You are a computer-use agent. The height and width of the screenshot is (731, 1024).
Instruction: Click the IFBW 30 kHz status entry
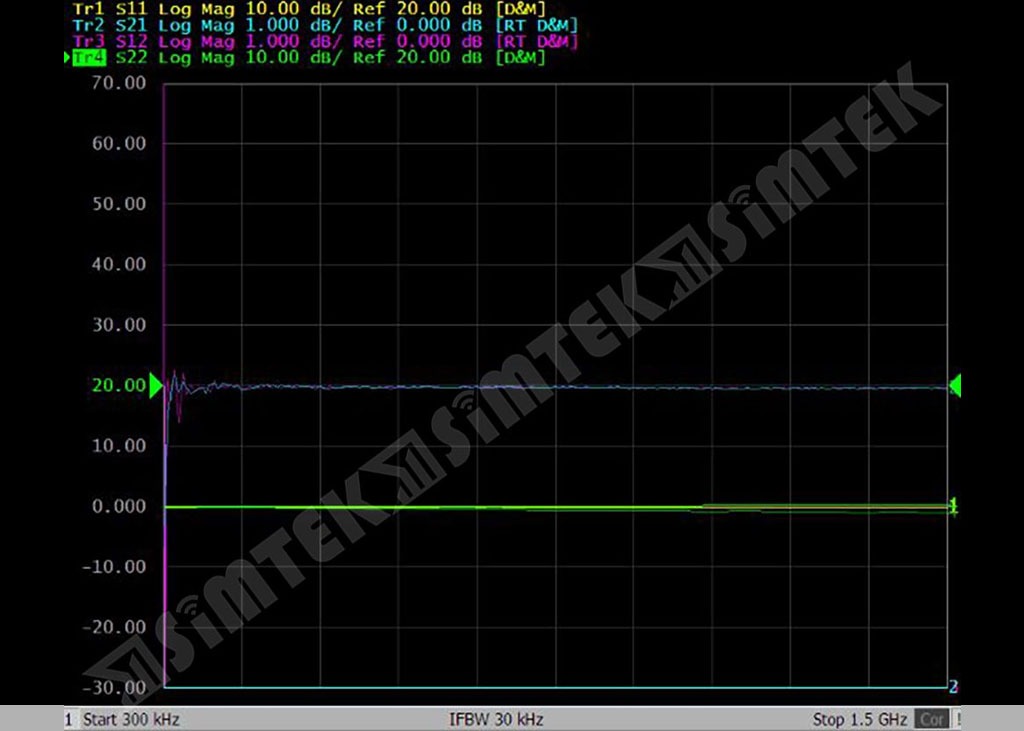pyautogui.click(x=496, y=719)
